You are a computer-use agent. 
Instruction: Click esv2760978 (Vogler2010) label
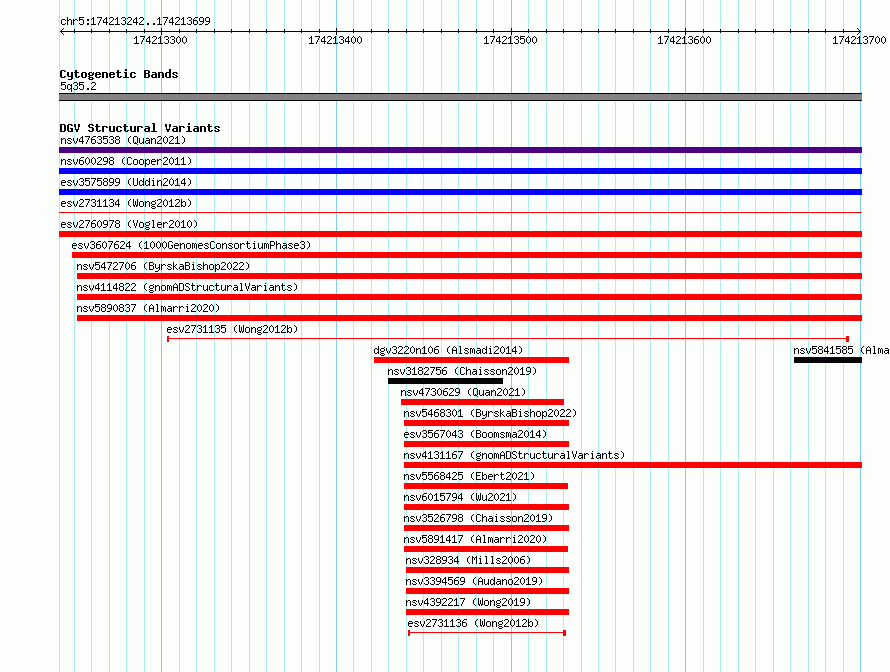[x=129, y=224]
